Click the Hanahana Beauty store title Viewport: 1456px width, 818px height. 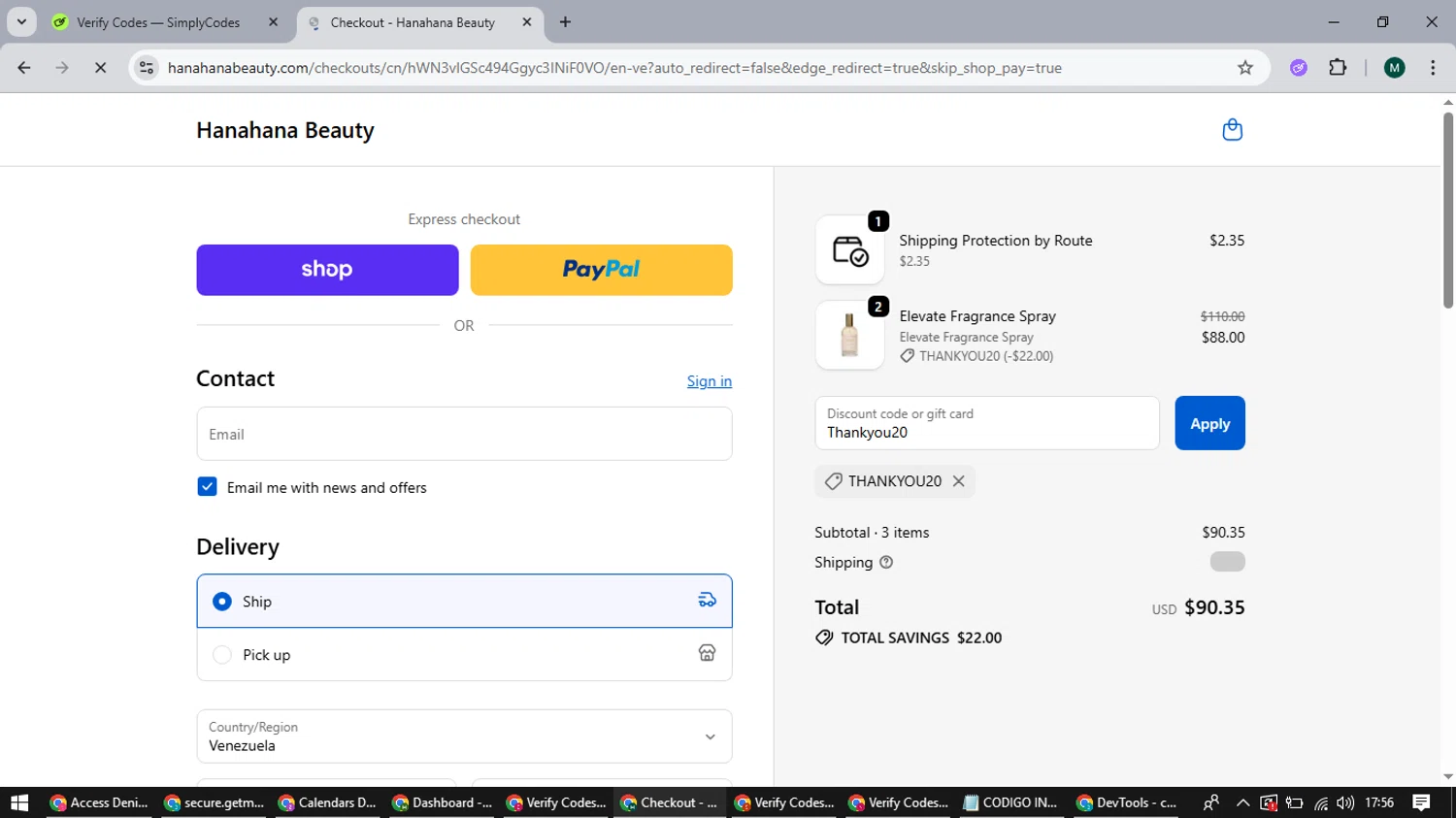click(x=285, y=130)
